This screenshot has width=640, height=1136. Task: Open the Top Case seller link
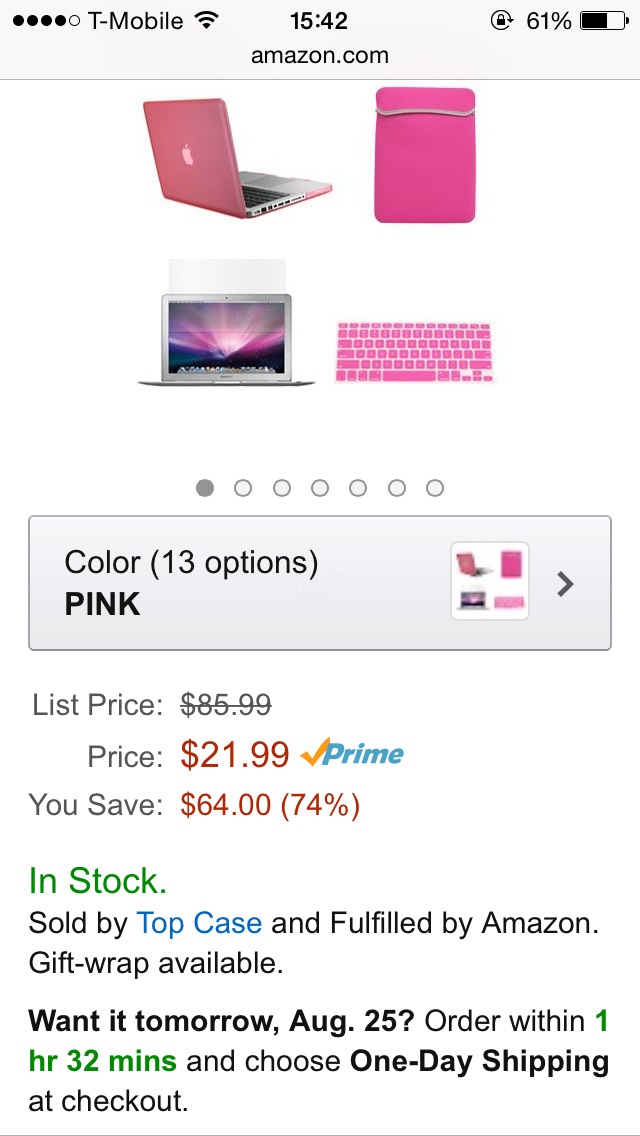click(x=199, y=923)
